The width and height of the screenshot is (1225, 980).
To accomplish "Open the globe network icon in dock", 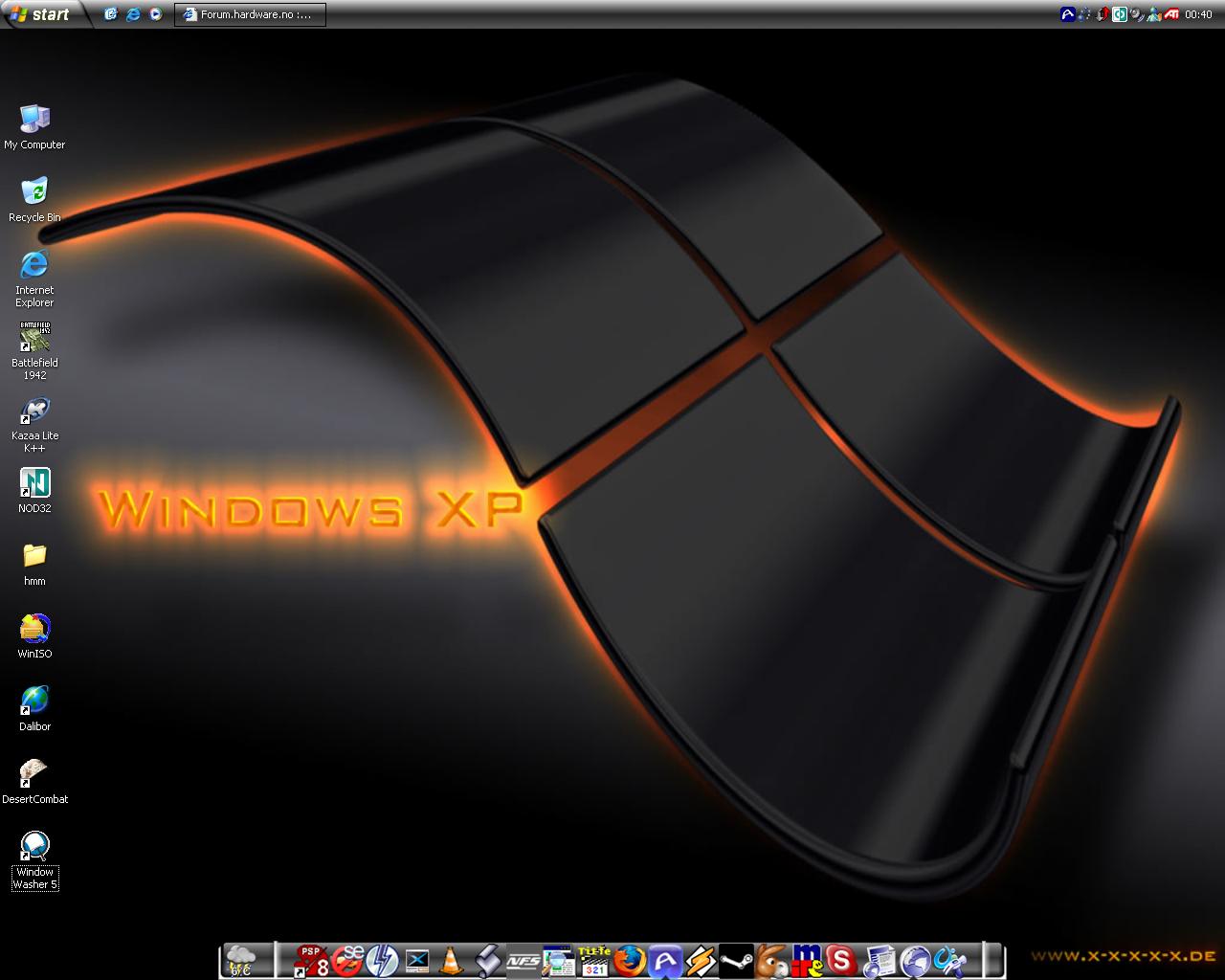I will pos(915,960).
